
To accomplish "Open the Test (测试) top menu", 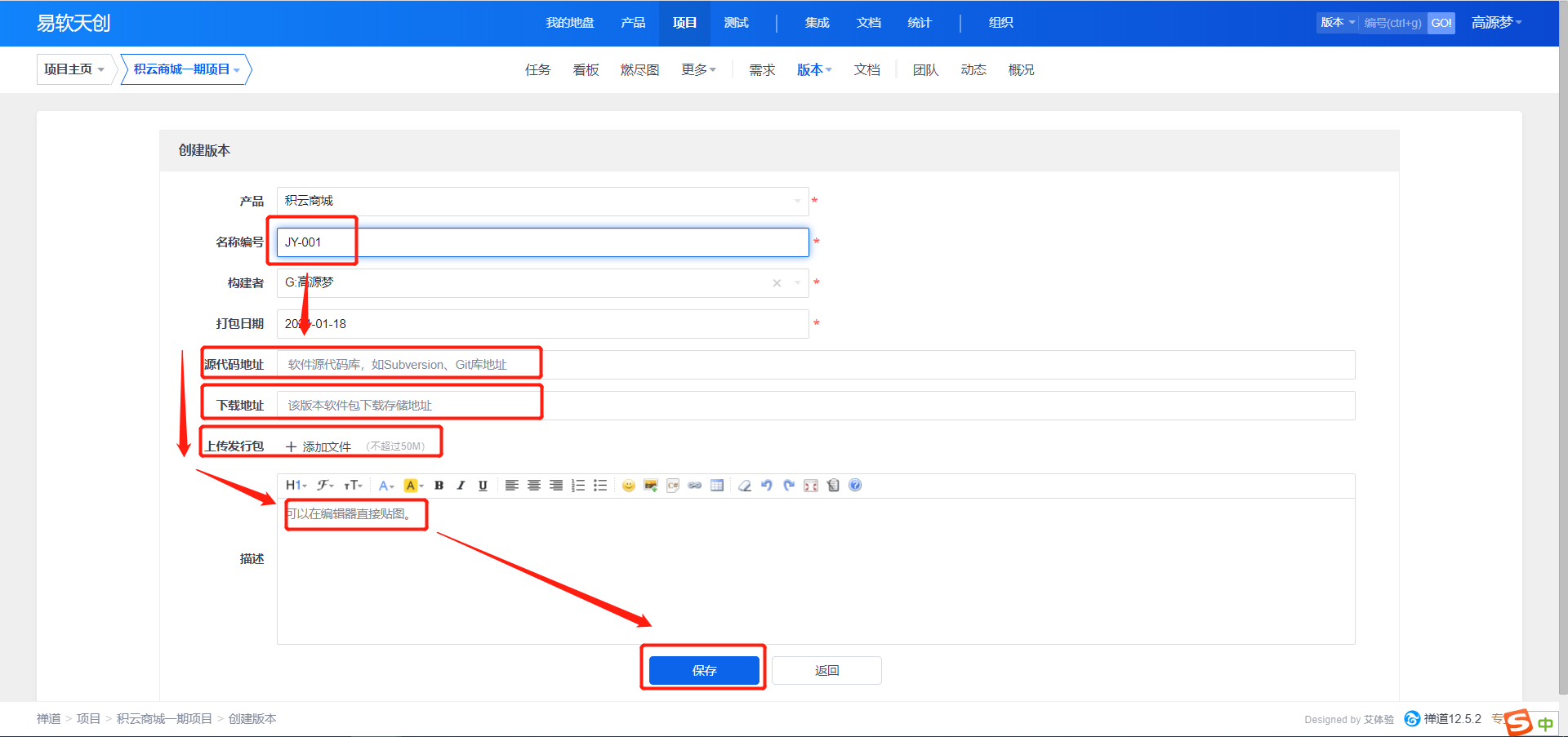I will coord(736,23).
